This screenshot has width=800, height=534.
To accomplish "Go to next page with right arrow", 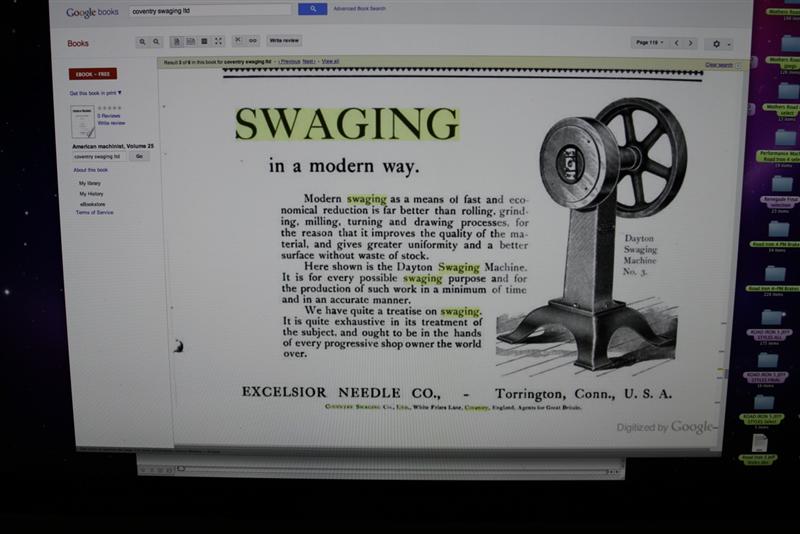I will point(690,43).
